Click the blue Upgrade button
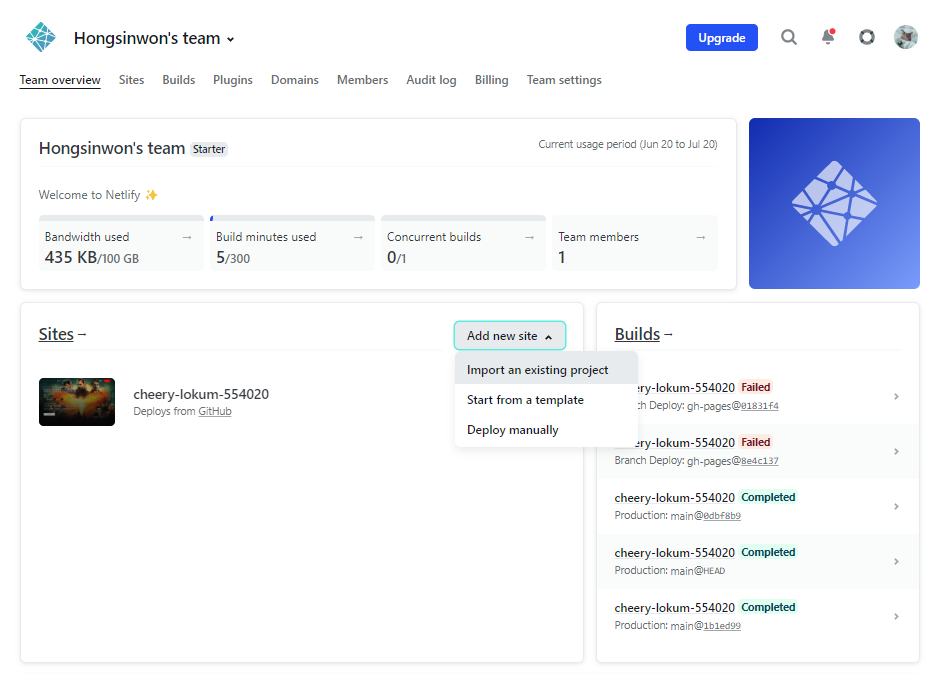 [x=721, y=37]
